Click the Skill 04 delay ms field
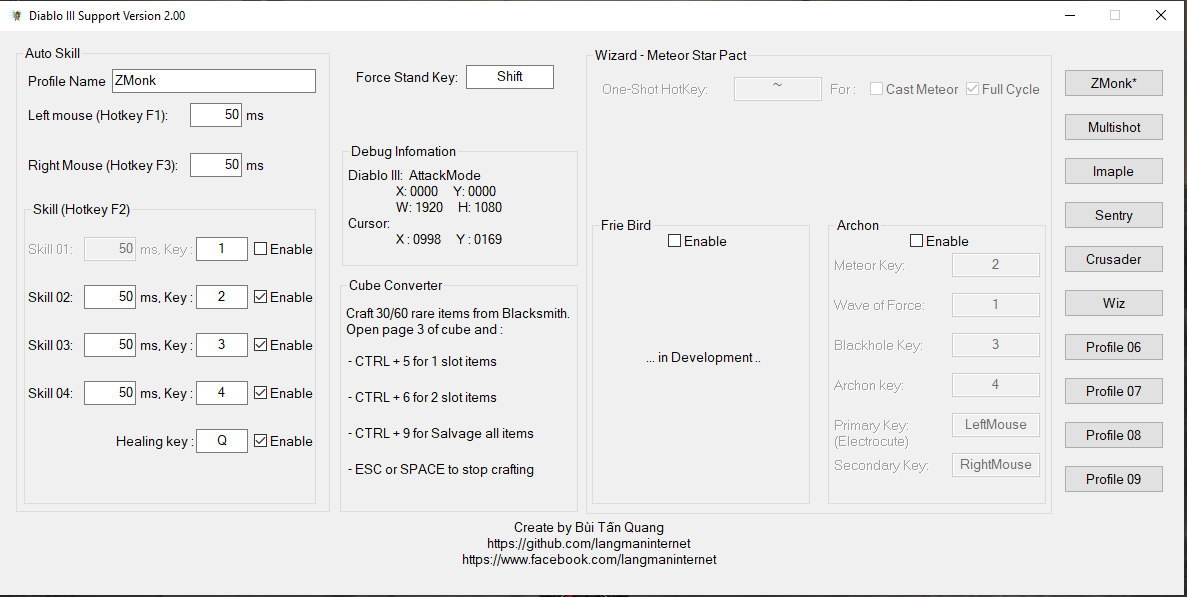 pos(110,393)
